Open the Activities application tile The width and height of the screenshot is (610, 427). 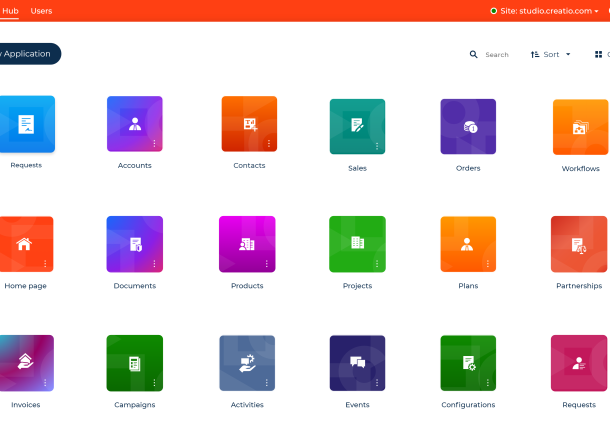pos(247,363)
